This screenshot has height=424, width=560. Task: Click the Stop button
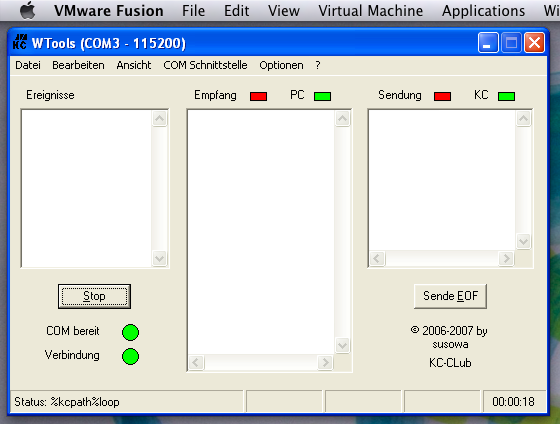94,296
